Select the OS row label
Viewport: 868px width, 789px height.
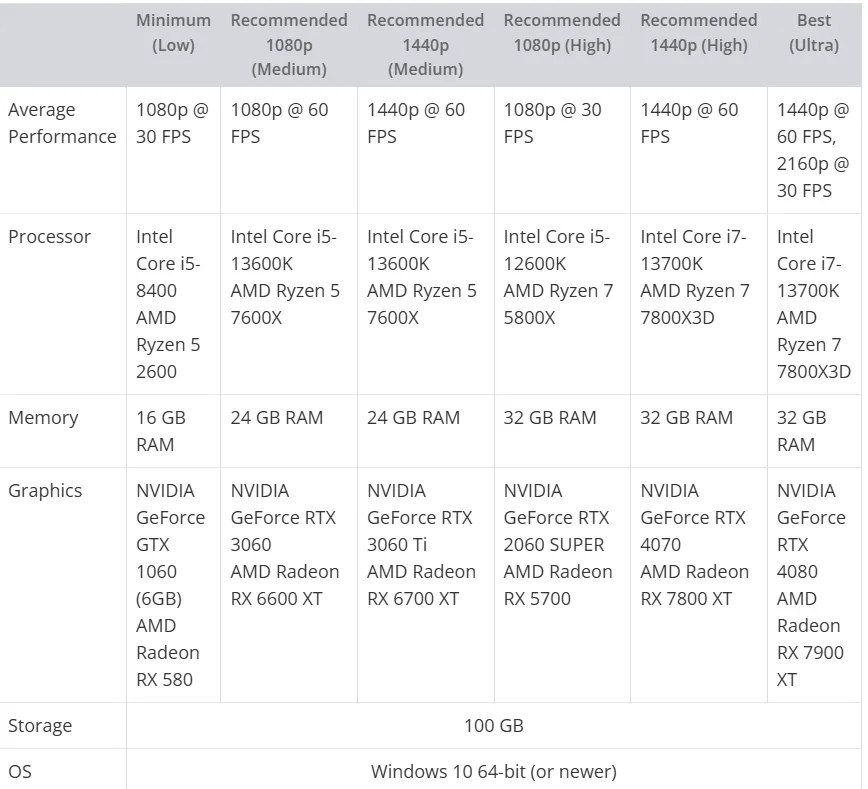[20, 771]
